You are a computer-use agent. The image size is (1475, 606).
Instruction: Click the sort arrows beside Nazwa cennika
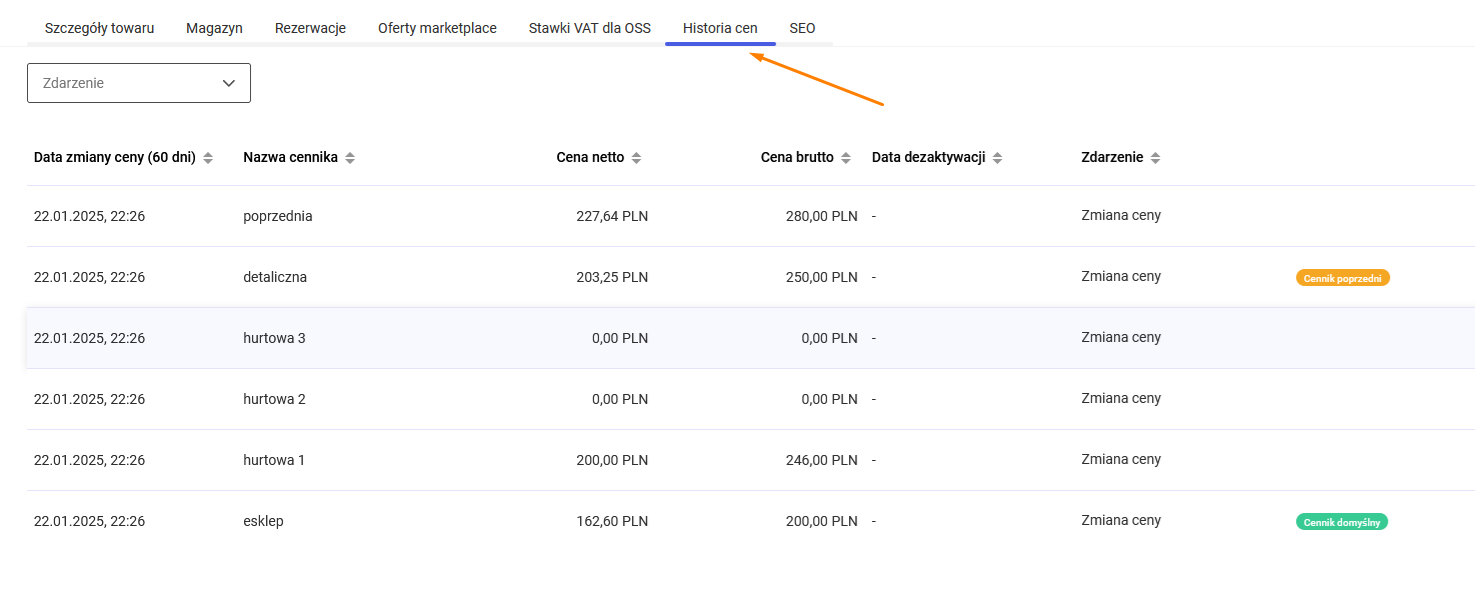350,158
